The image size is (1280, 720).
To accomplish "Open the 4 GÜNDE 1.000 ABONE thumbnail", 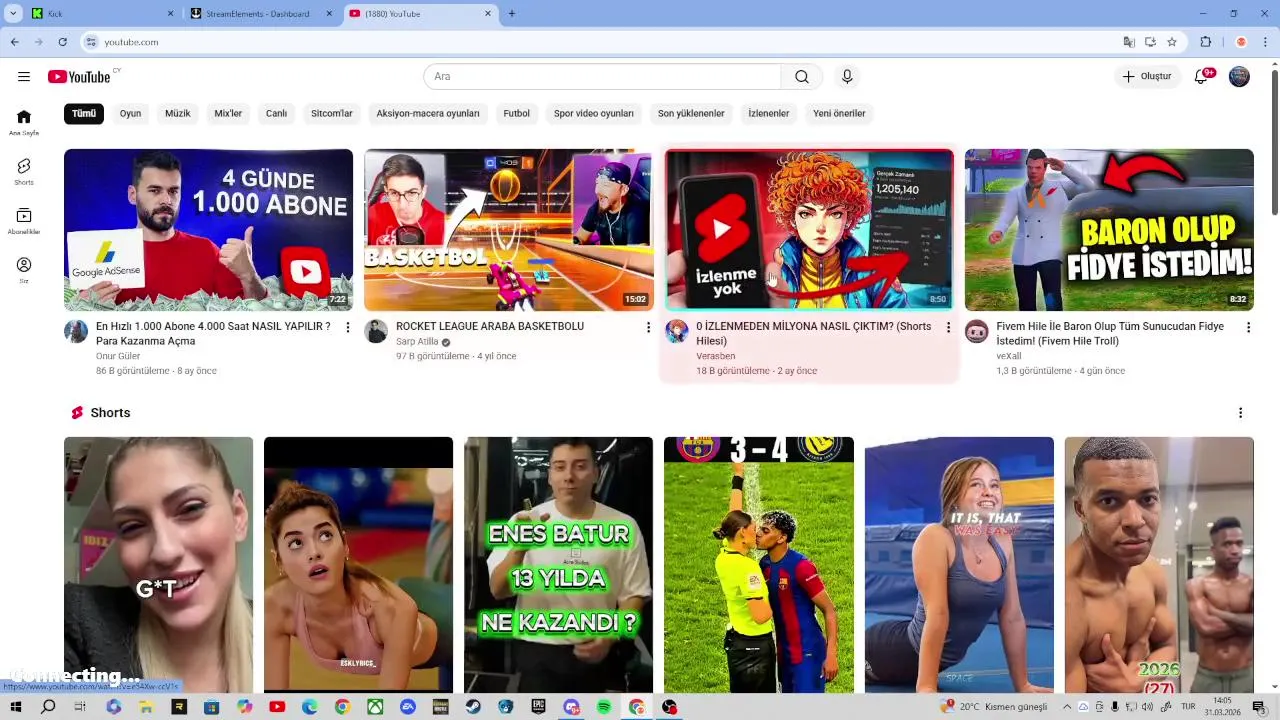I will 208,230.
